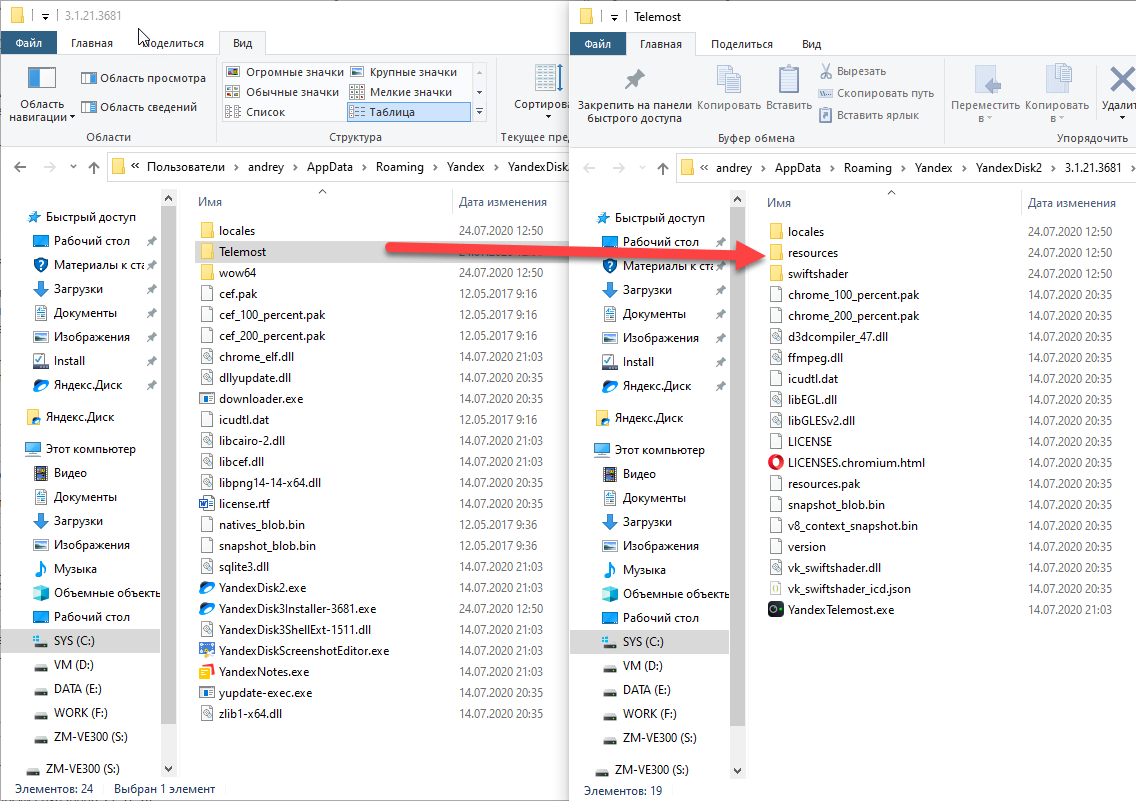This screenshot has height=801, width=1136.
Task: Select YandexTelemost.exe in right window
Action: (x=840, y=610)
